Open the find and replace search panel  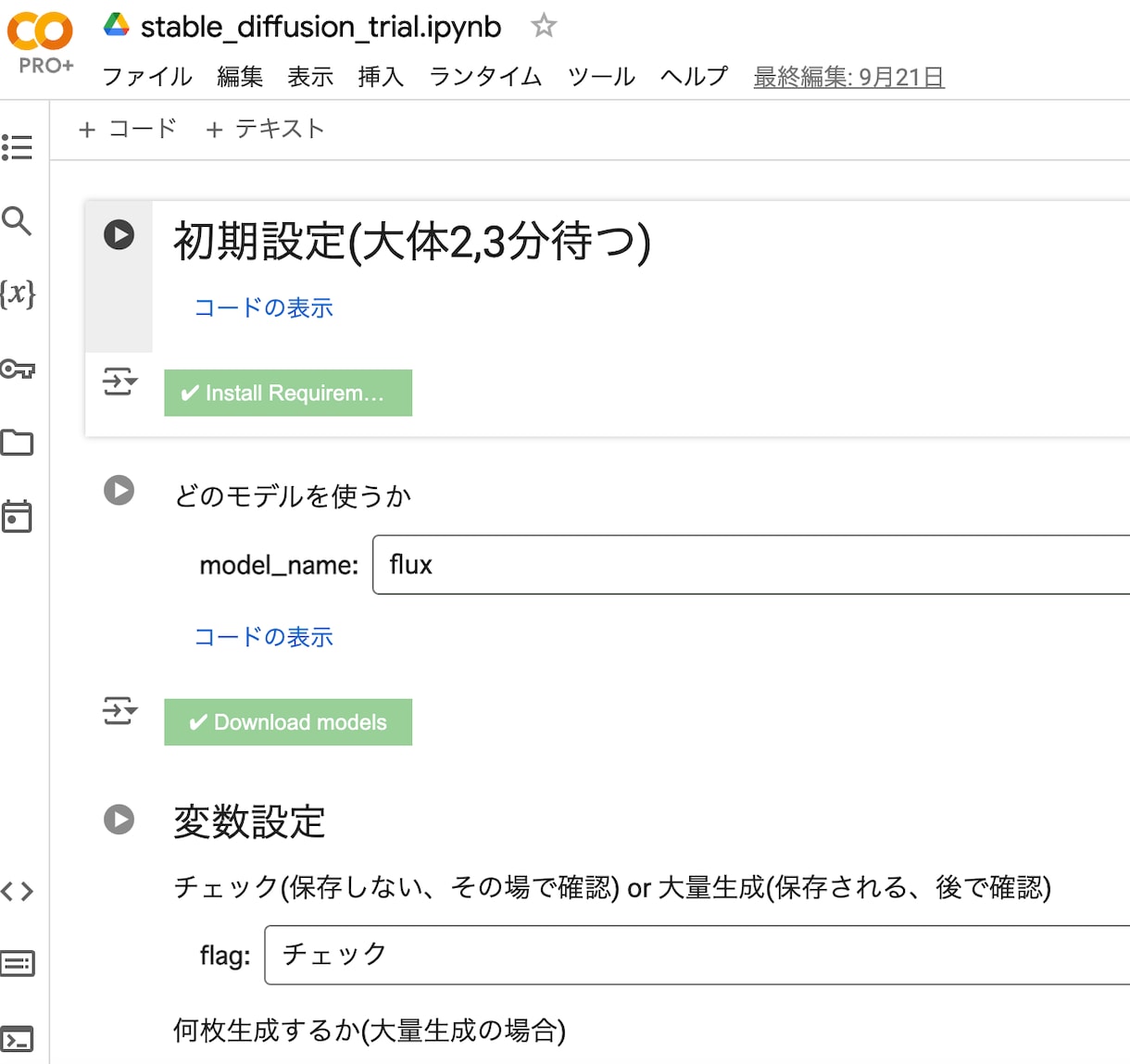click(18, 220)
